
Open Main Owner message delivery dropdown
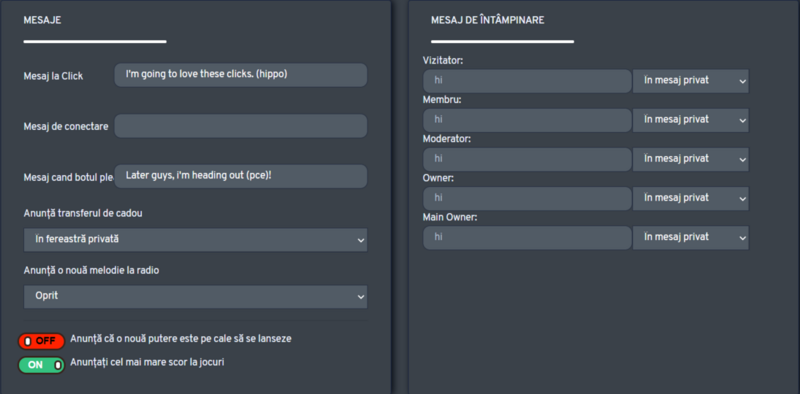[691, 238]
